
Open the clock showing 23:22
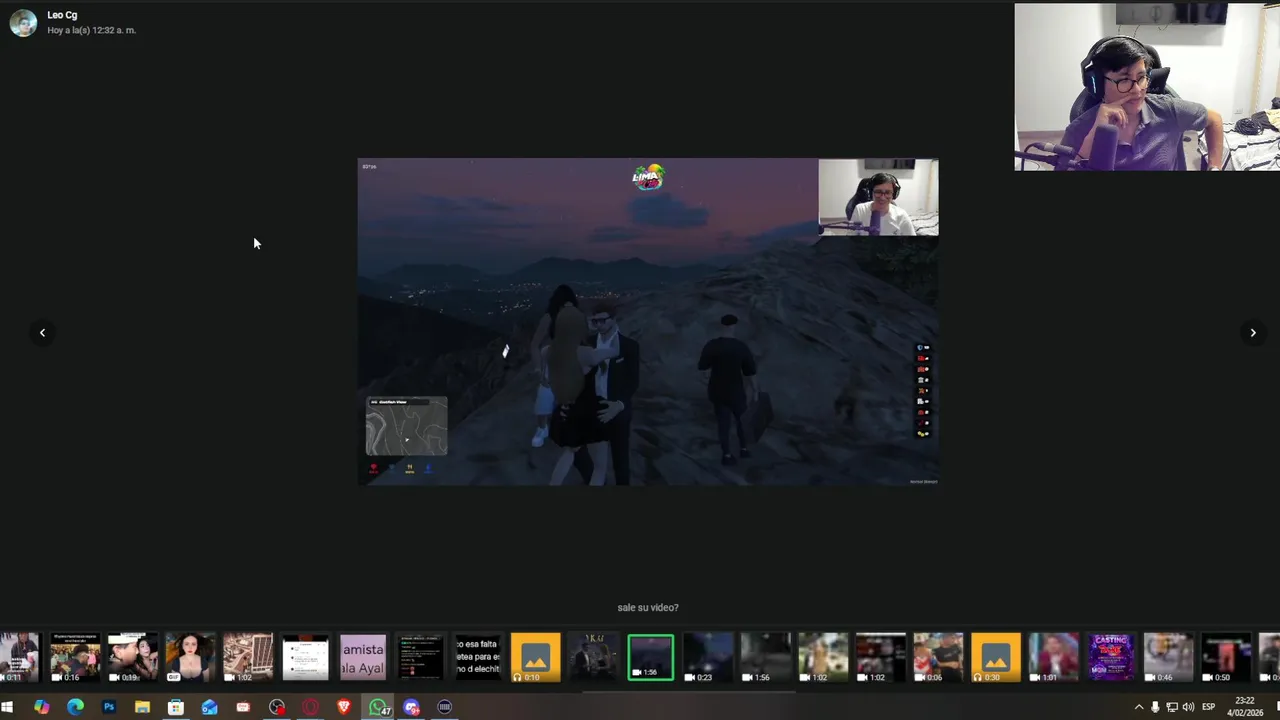pyautogui.click(x=1245, y=706)
